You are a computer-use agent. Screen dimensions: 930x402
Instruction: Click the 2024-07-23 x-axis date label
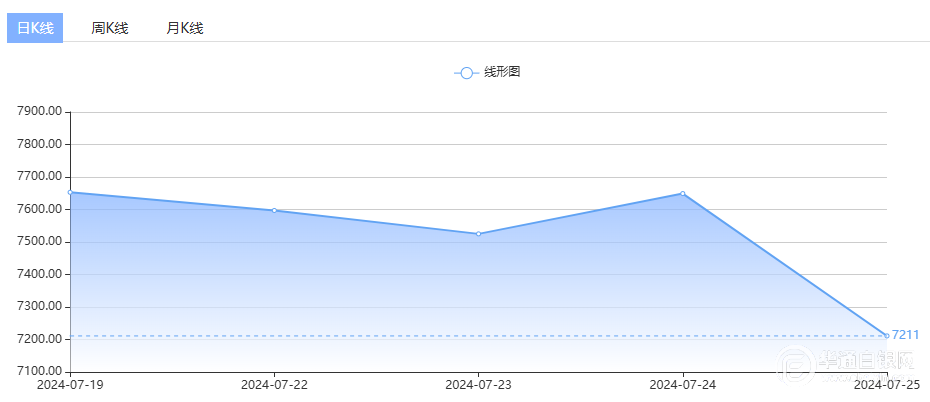(x=479, y=384)
